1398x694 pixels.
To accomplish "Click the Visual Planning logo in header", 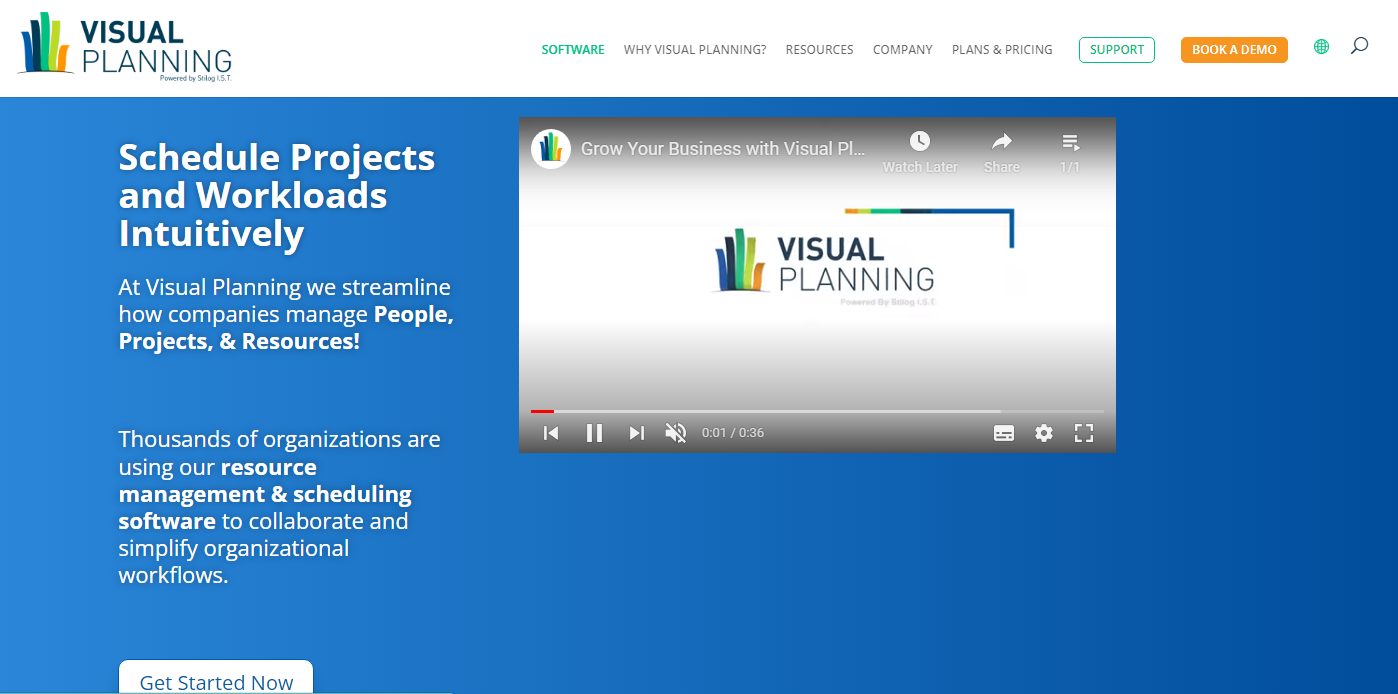I will point(125,47).
